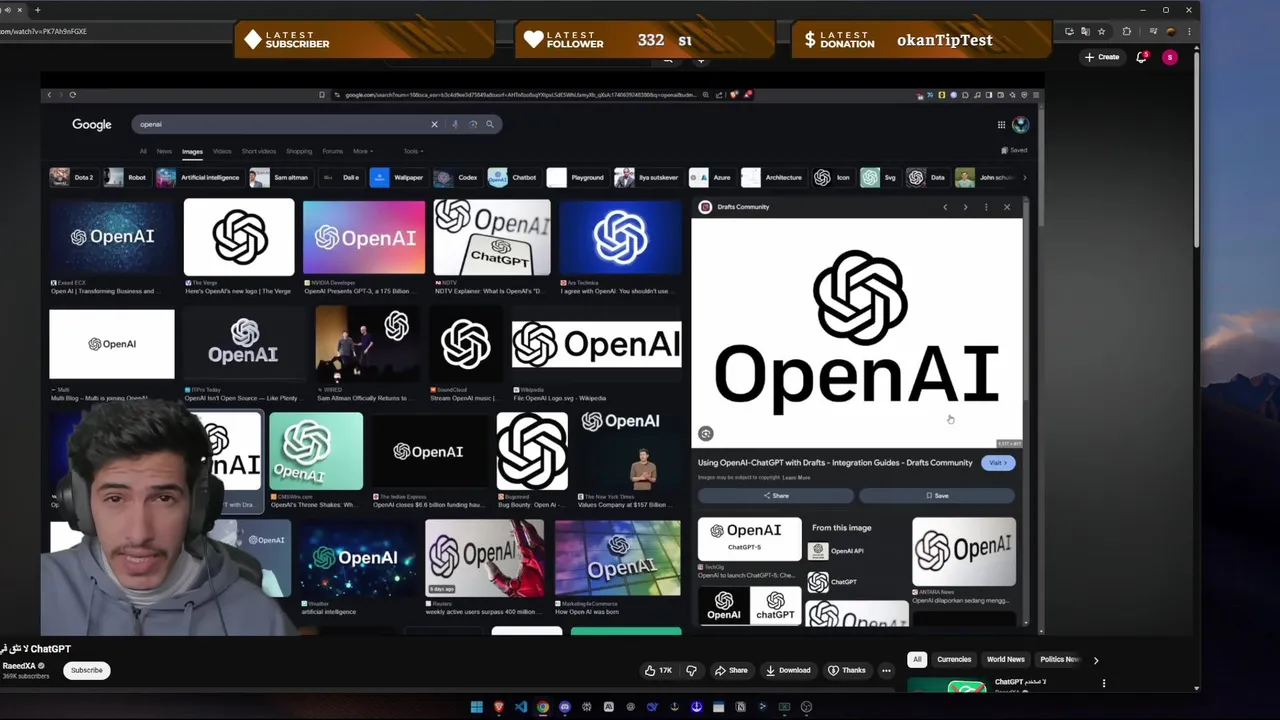Switch to Chrome in taskbar
The height and width of the screenshot is (720, 1280).
pos(543,707)
